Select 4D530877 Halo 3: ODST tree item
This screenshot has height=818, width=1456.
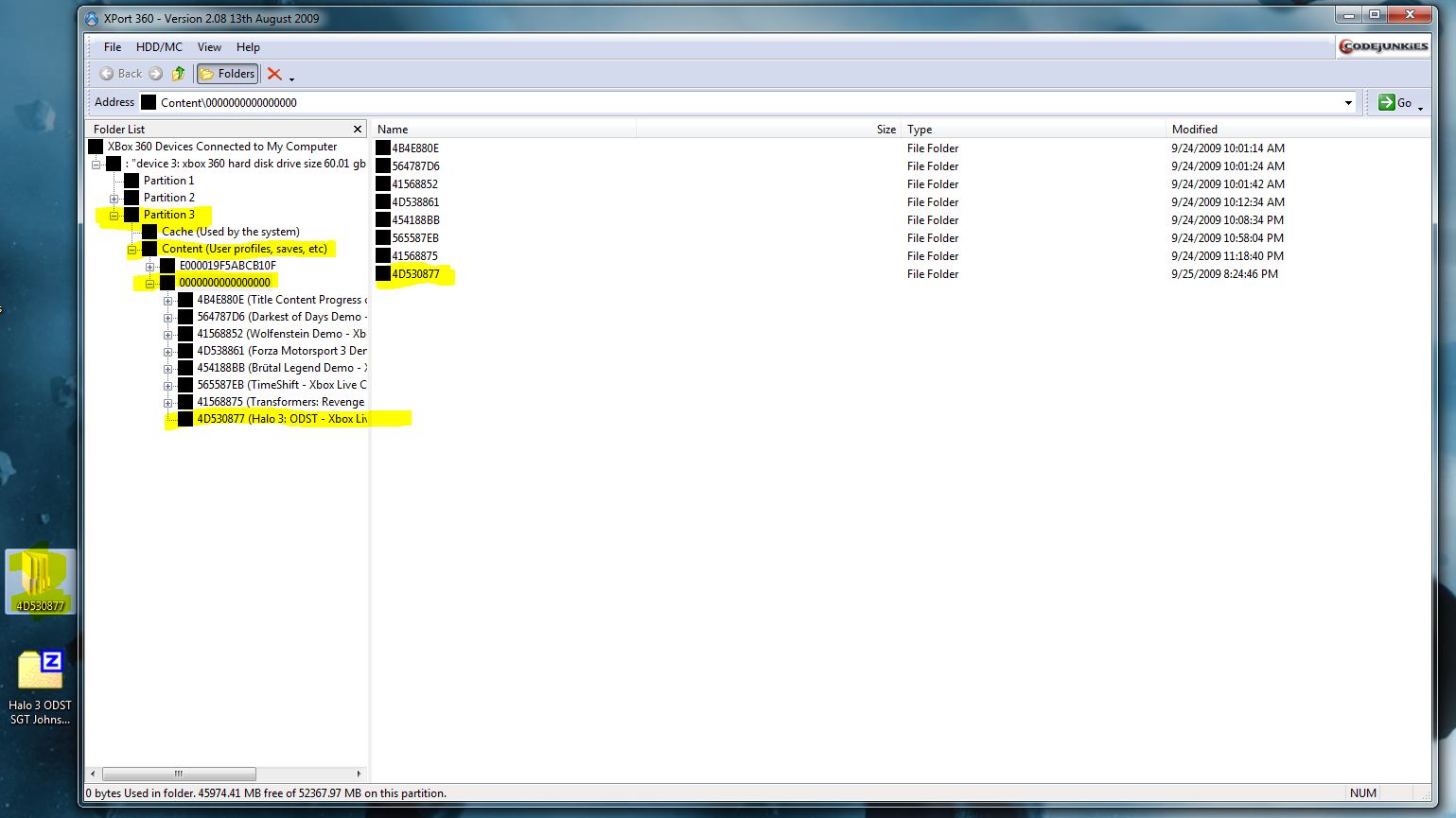(281, 419)
